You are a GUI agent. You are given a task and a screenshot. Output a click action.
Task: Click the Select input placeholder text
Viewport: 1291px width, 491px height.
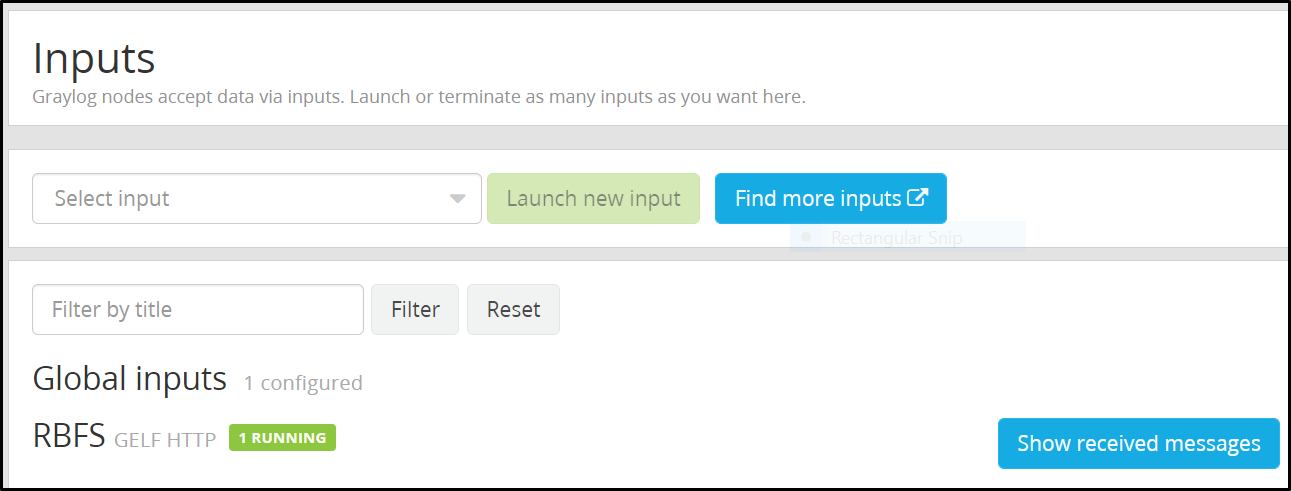tap(112, 199)
